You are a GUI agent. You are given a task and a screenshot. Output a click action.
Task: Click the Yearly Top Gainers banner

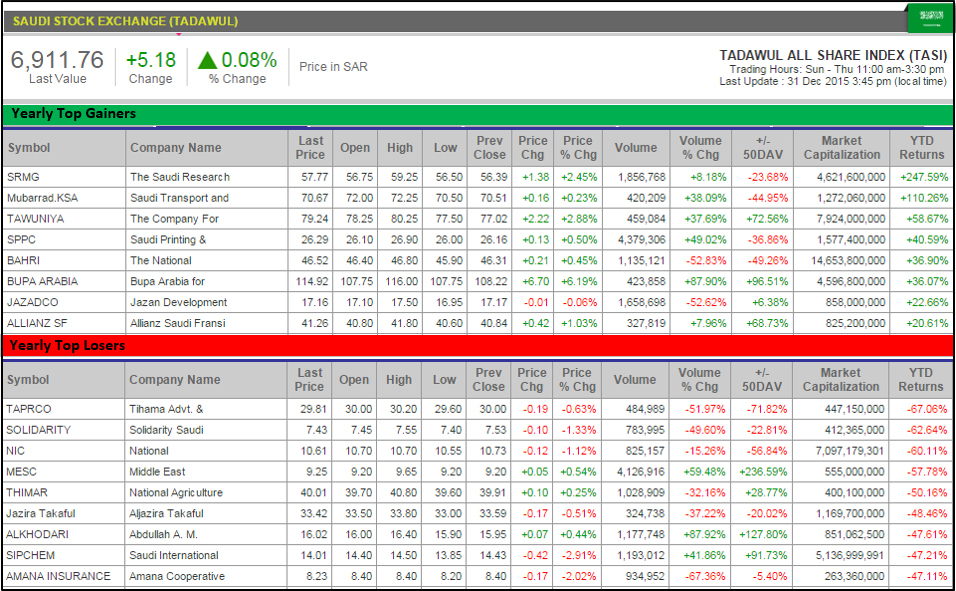477,114
